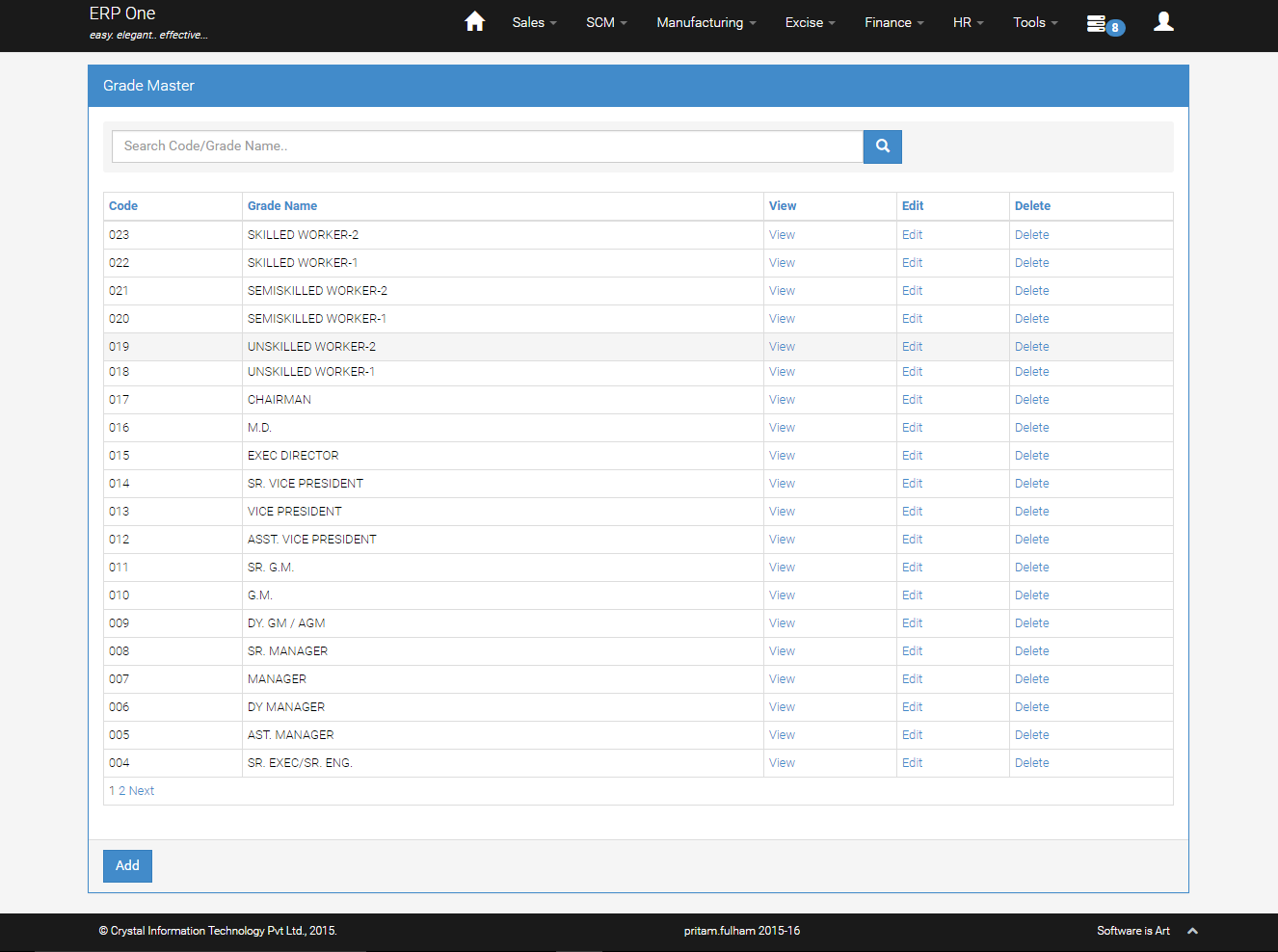Open the SCM menu

click(x=606, y=22)
